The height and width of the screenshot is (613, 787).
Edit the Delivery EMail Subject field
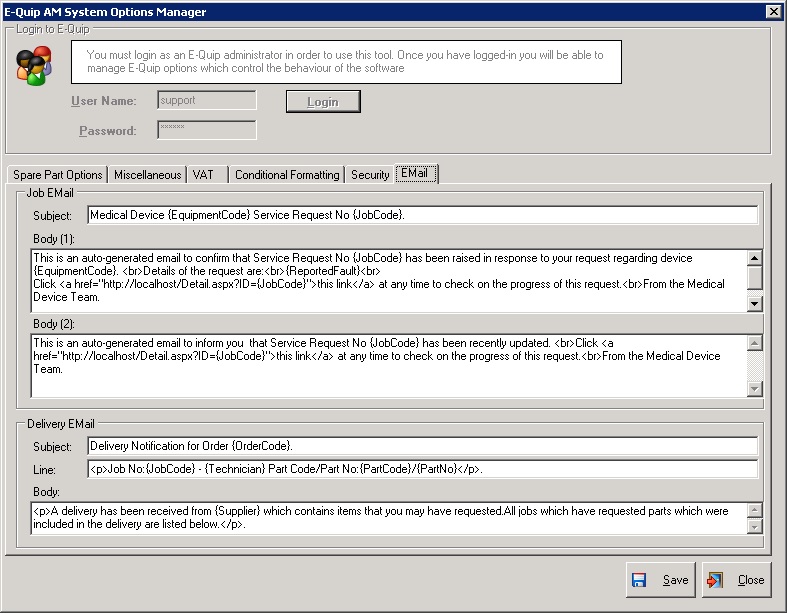422,446
